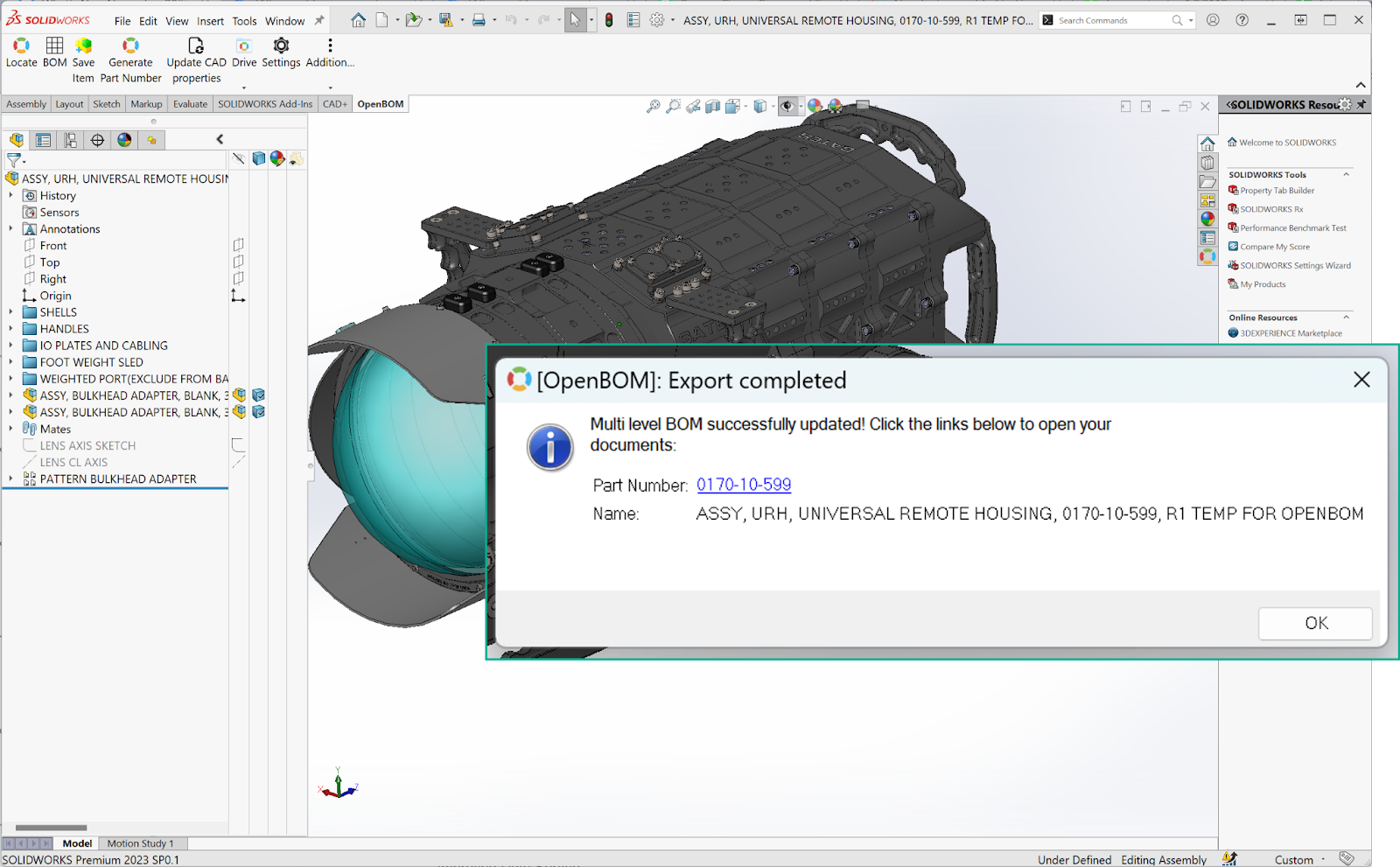Open ConfigurationManager tab in feature panel
Image resolution: width=1400 pixels, height=867 pixels.
click(70, 140)
